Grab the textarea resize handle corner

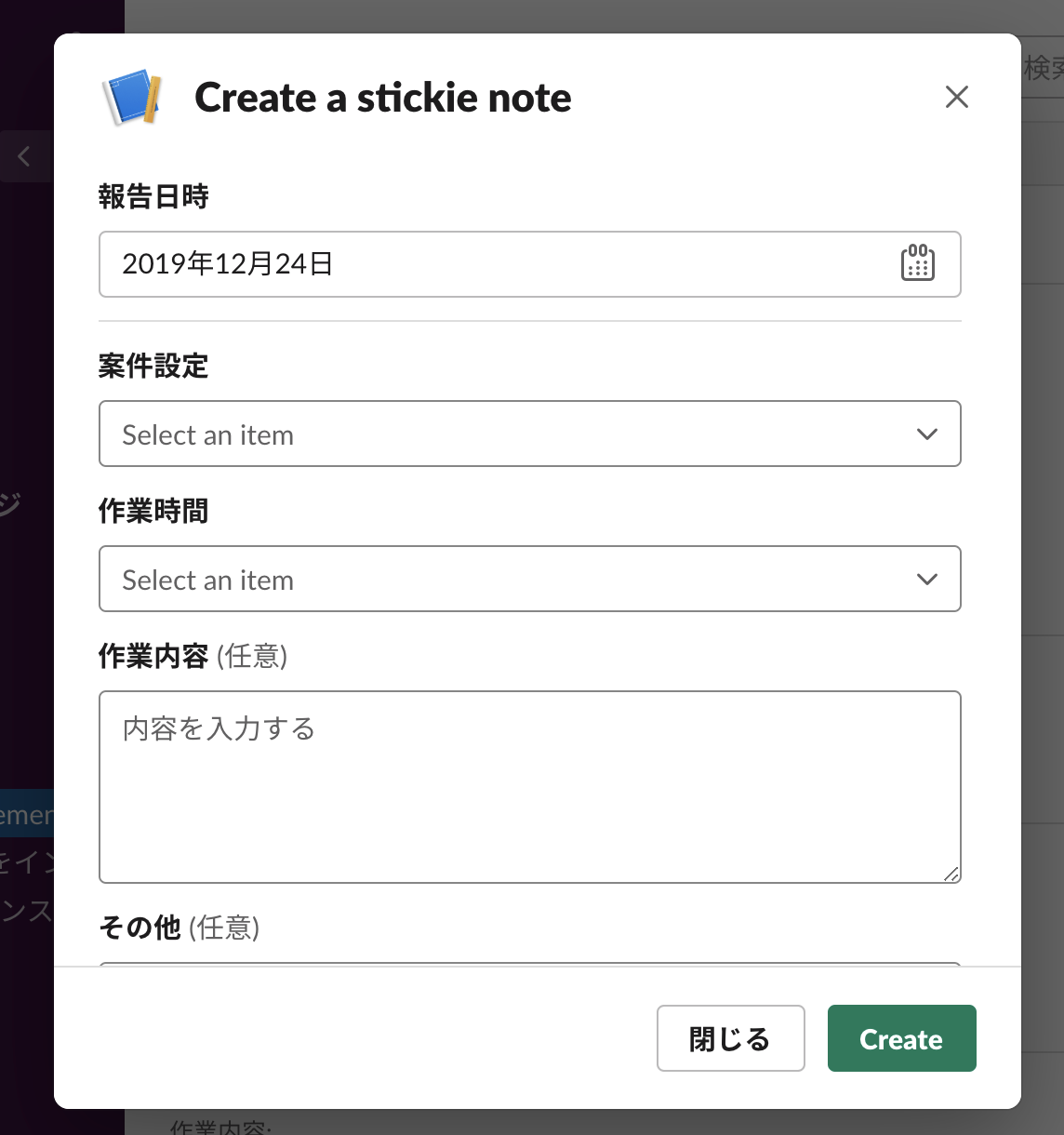[x=951, y=873]
